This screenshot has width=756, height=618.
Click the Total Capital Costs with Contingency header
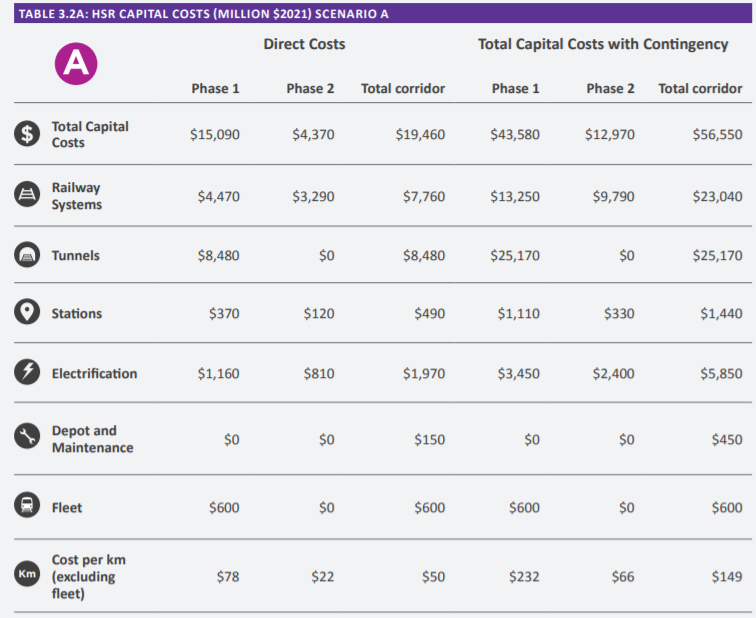[603, 45]
